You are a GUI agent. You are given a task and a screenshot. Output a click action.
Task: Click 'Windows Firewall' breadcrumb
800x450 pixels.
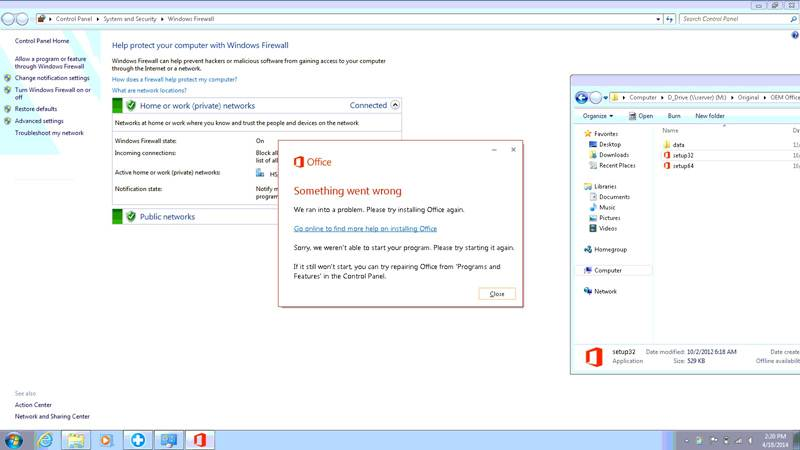pyautogui.click(x=191, y=19)
